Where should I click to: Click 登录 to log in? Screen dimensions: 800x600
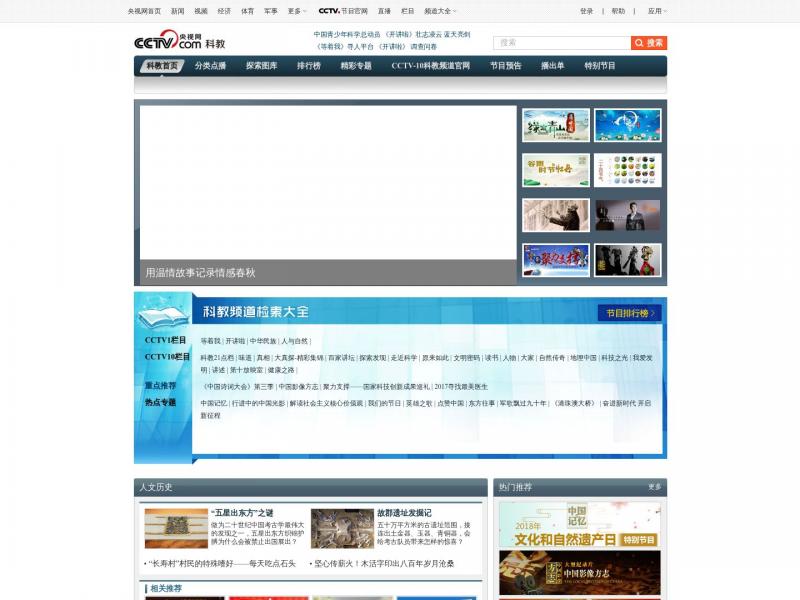click(x=586, y=11)
